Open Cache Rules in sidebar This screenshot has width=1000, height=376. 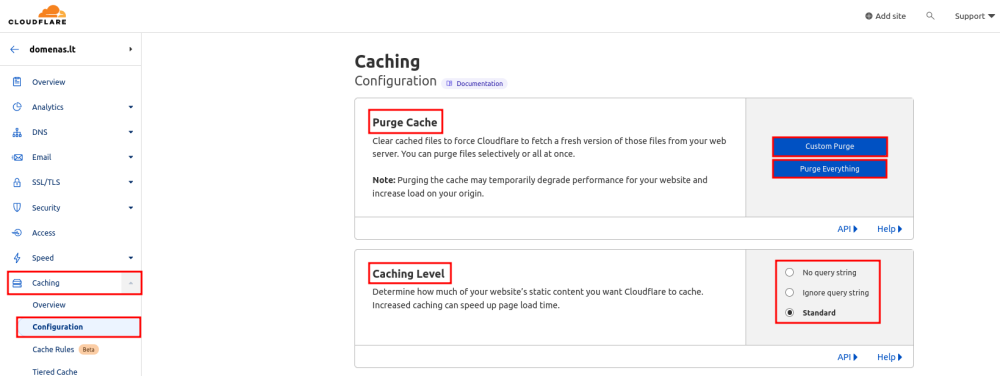(54, 349)
